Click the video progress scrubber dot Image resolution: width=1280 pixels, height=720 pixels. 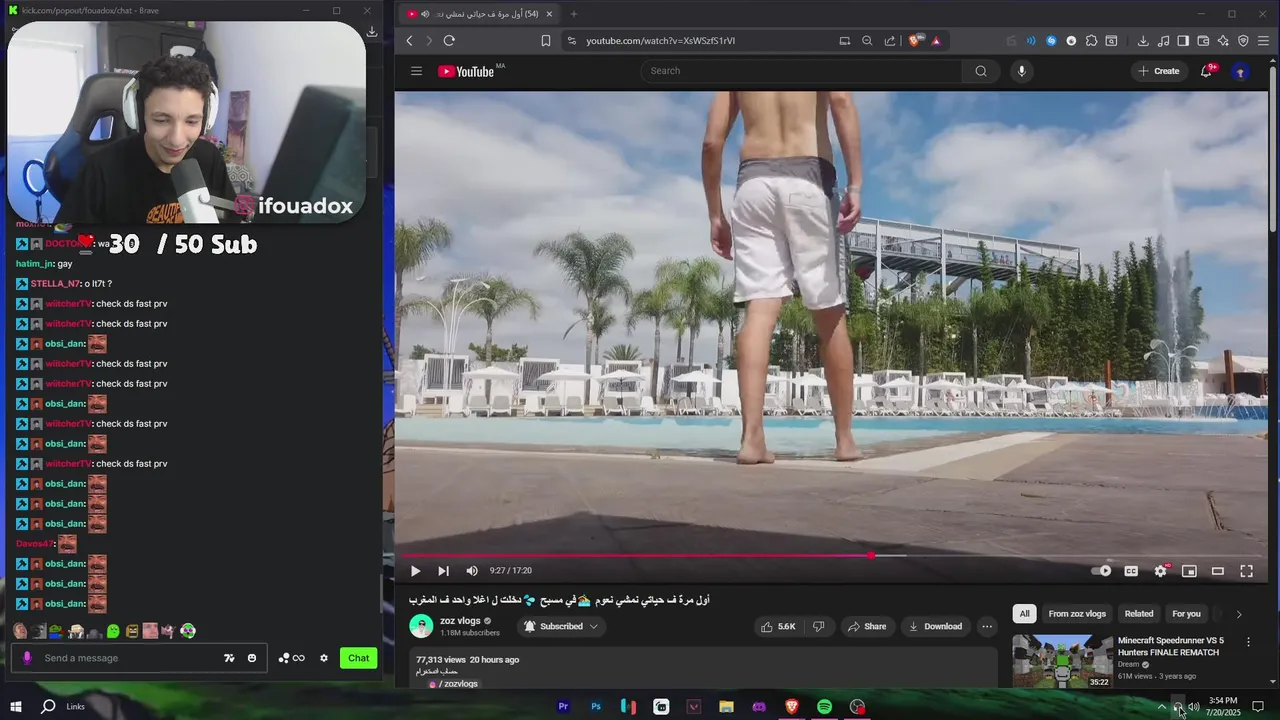click(x=871, y=555)
